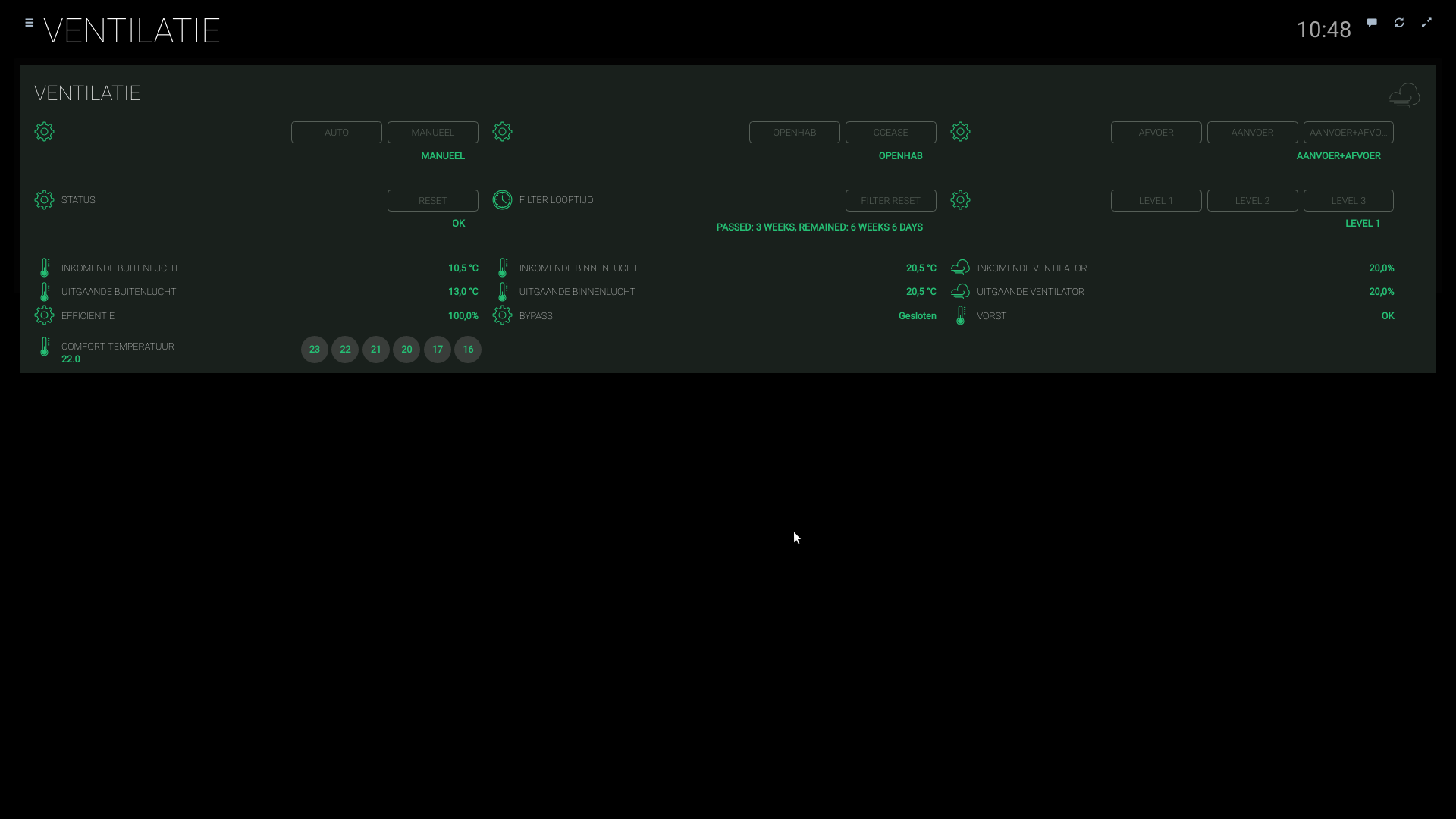Enter fullscreen using the expand icon

(x=1428, y=23)
